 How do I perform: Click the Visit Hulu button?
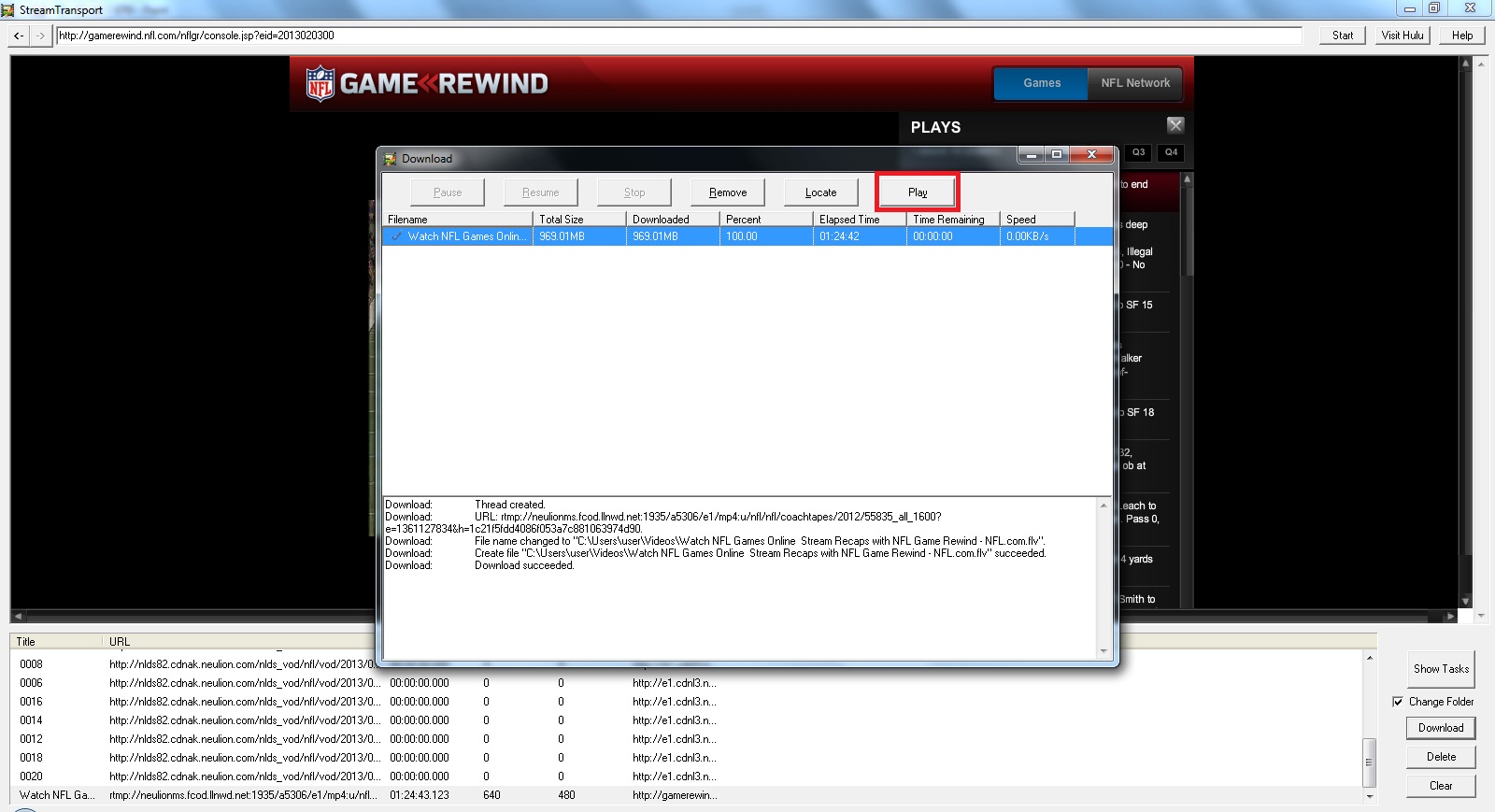pos(1402,36)
